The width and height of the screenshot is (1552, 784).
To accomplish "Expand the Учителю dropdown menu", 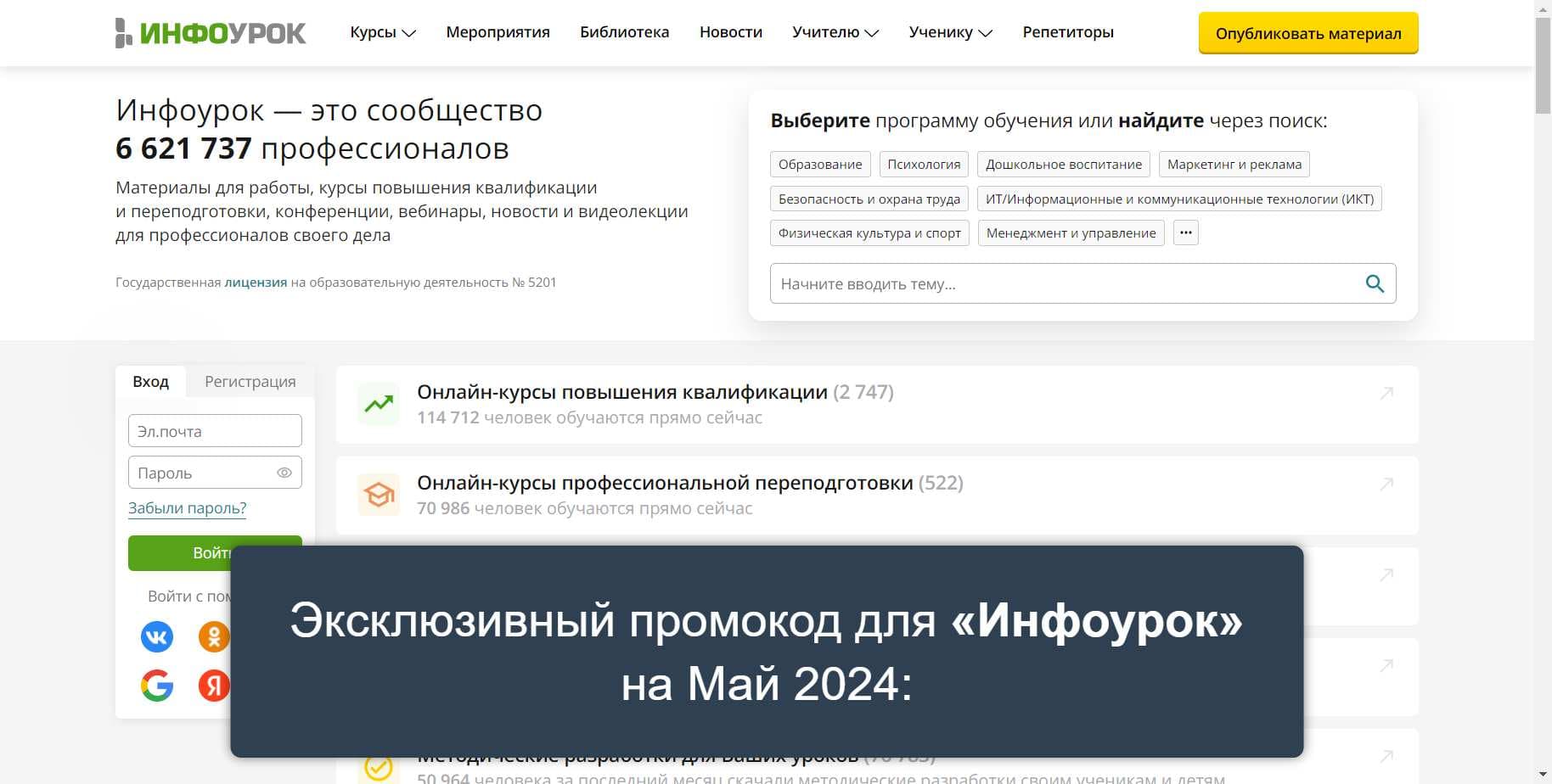I will click(835, 32).
